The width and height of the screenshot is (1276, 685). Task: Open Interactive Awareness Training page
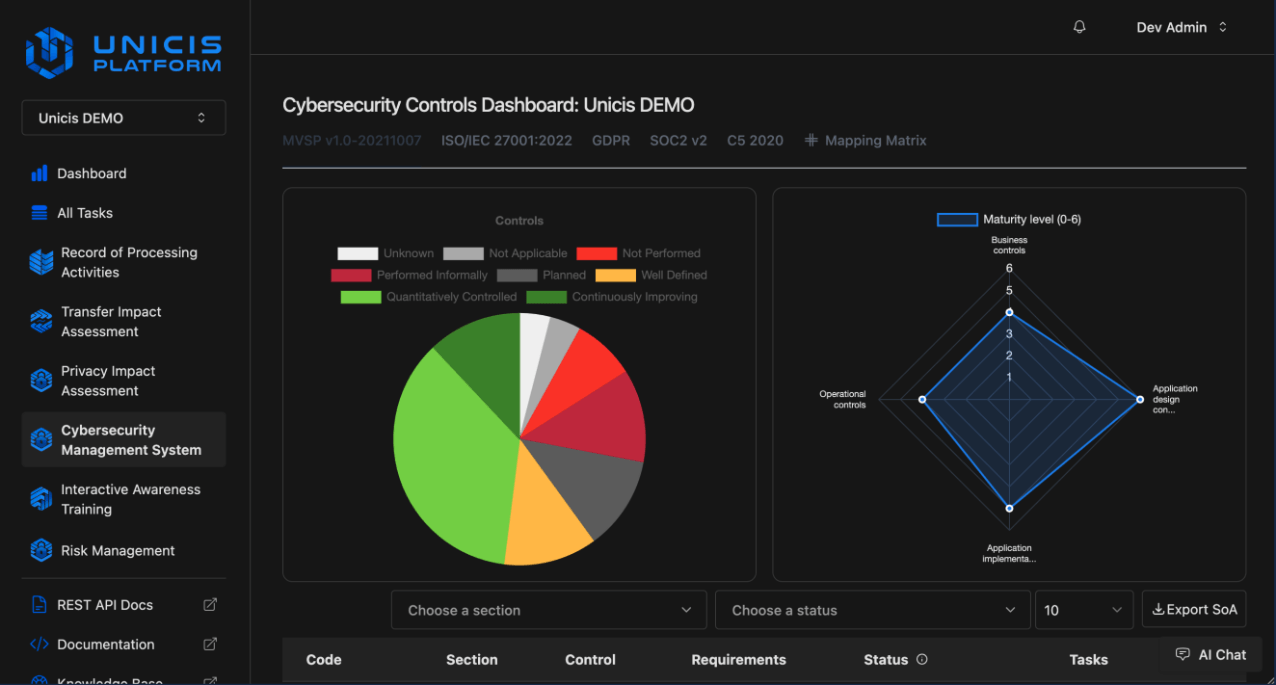[x=124, y=499]
